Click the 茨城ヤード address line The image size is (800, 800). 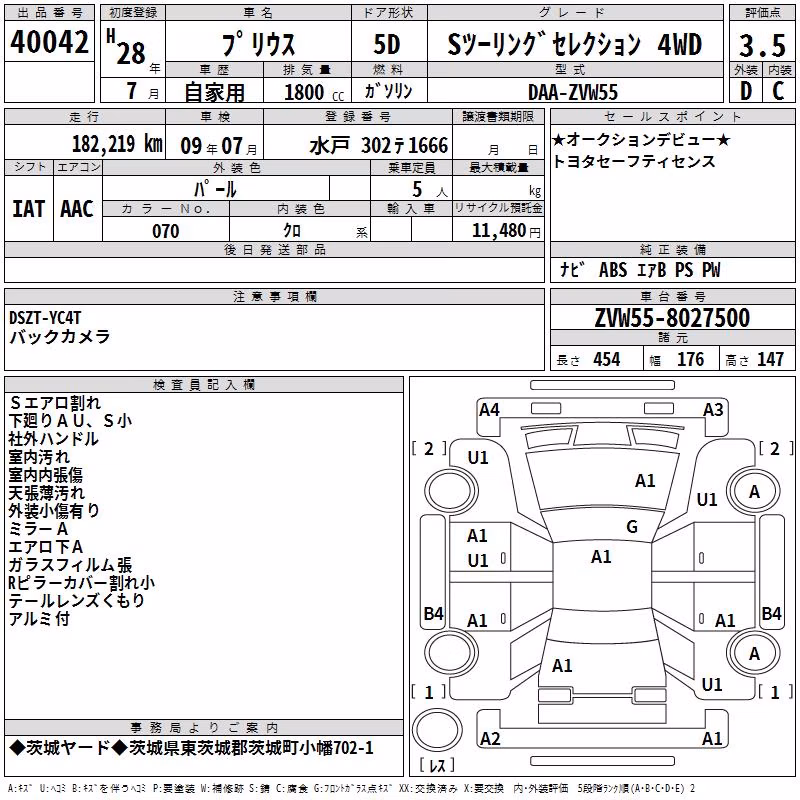click(x=191, y=748)
